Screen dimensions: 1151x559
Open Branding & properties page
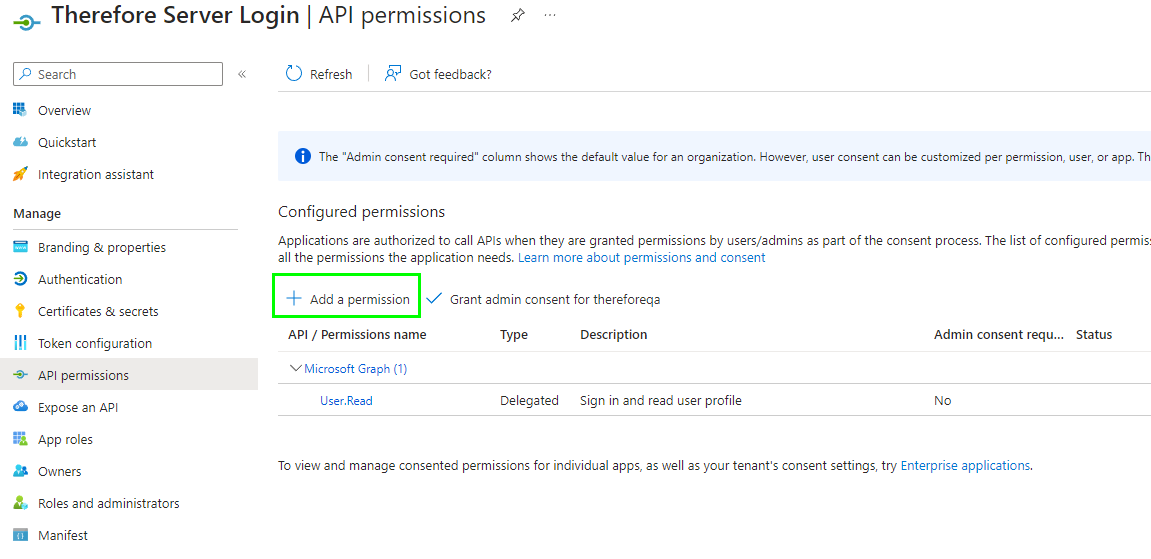tap(102, 247)
